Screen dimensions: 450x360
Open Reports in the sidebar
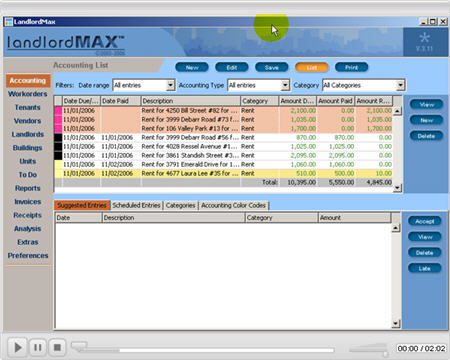(28, 188)
